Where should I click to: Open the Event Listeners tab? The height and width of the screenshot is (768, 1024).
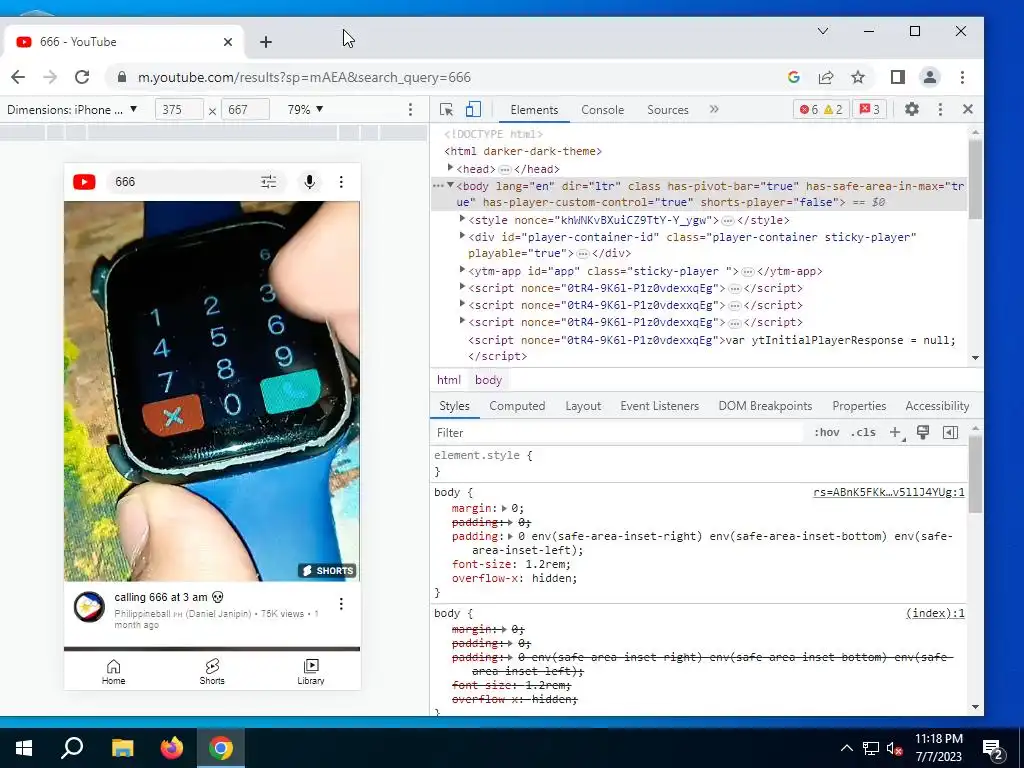[659, 406]
